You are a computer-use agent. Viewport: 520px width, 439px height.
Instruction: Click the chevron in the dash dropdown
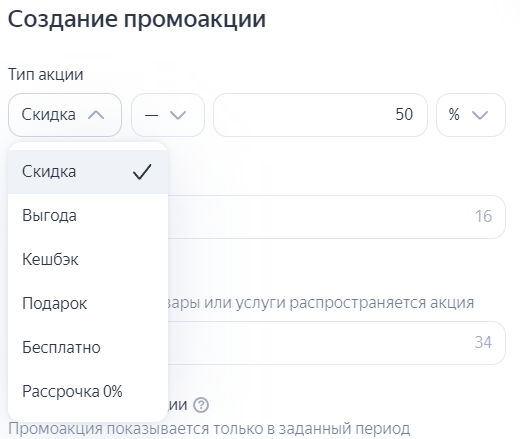pyautogui.click(x=178, y=115)
